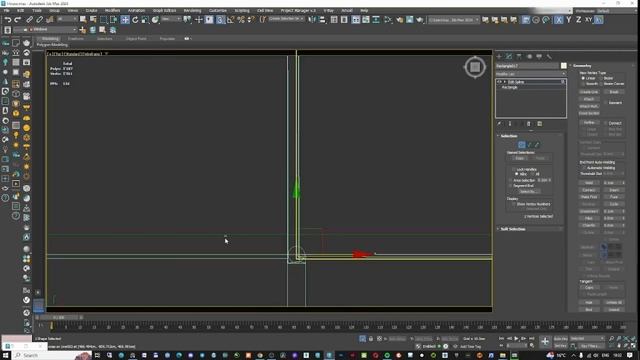Click the Make First button

click(x=589, y=197)
